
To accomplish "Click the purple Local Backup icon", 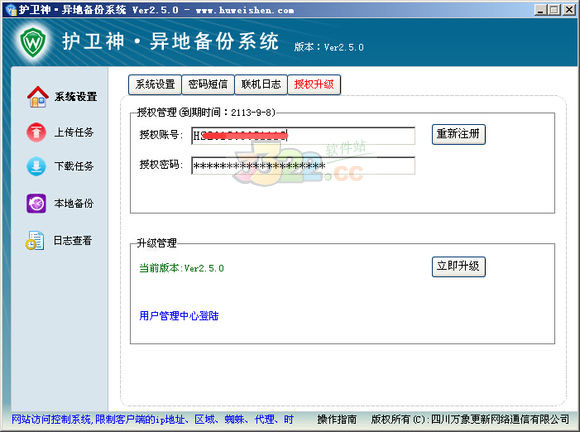I will click(36, 203).
